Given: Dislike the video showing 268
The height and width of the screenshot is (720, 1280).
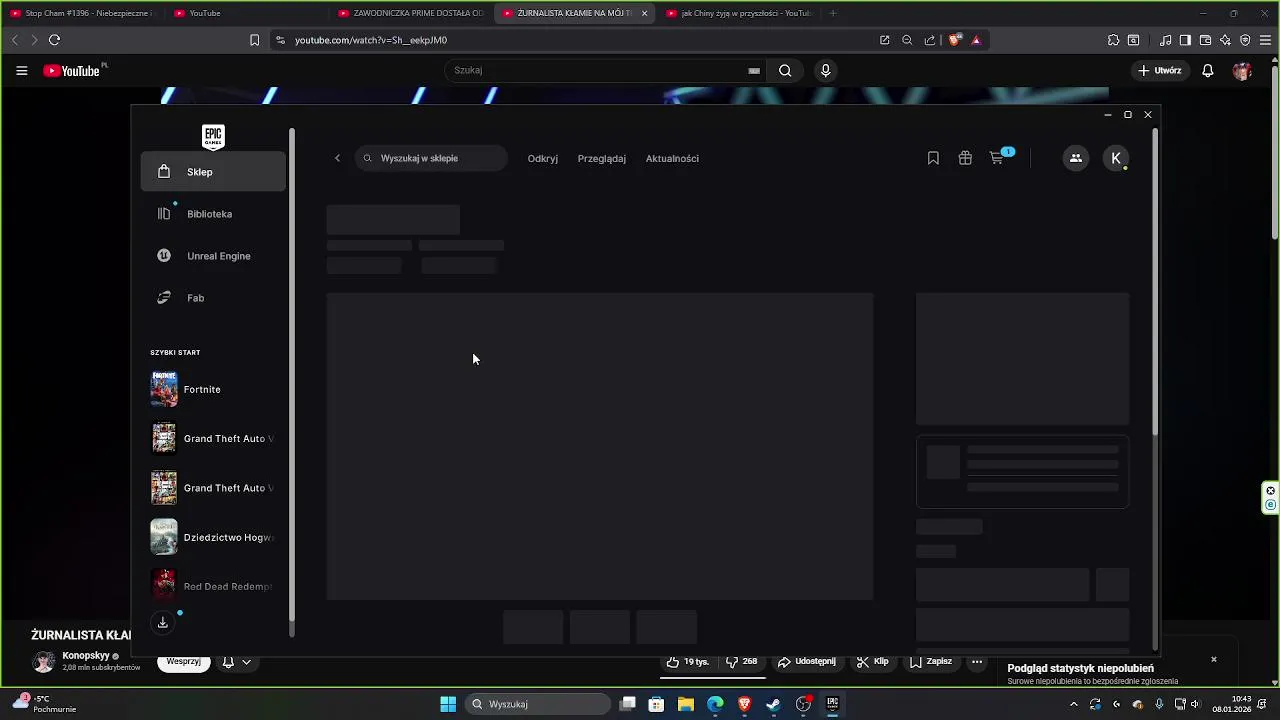Looking at the screenshot, I should (x=743, y=662).
